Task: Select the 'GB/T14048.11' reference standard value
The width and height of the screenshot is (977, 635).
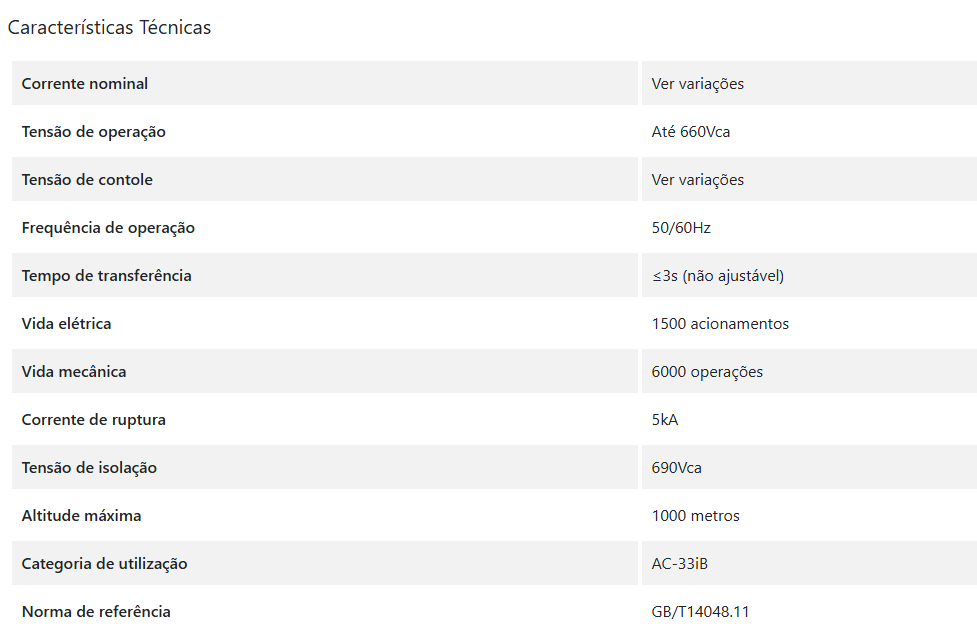Action: 700,612
